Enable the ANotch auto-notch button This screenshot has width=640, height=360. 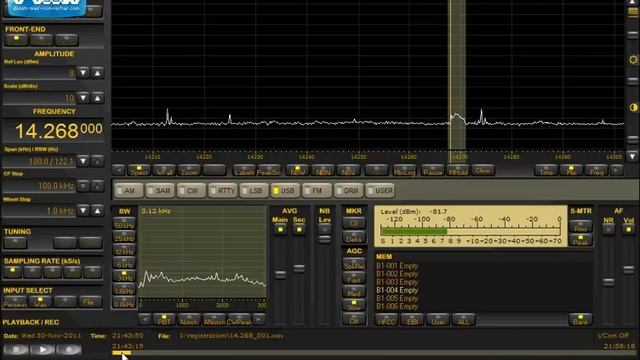(214, 320)
